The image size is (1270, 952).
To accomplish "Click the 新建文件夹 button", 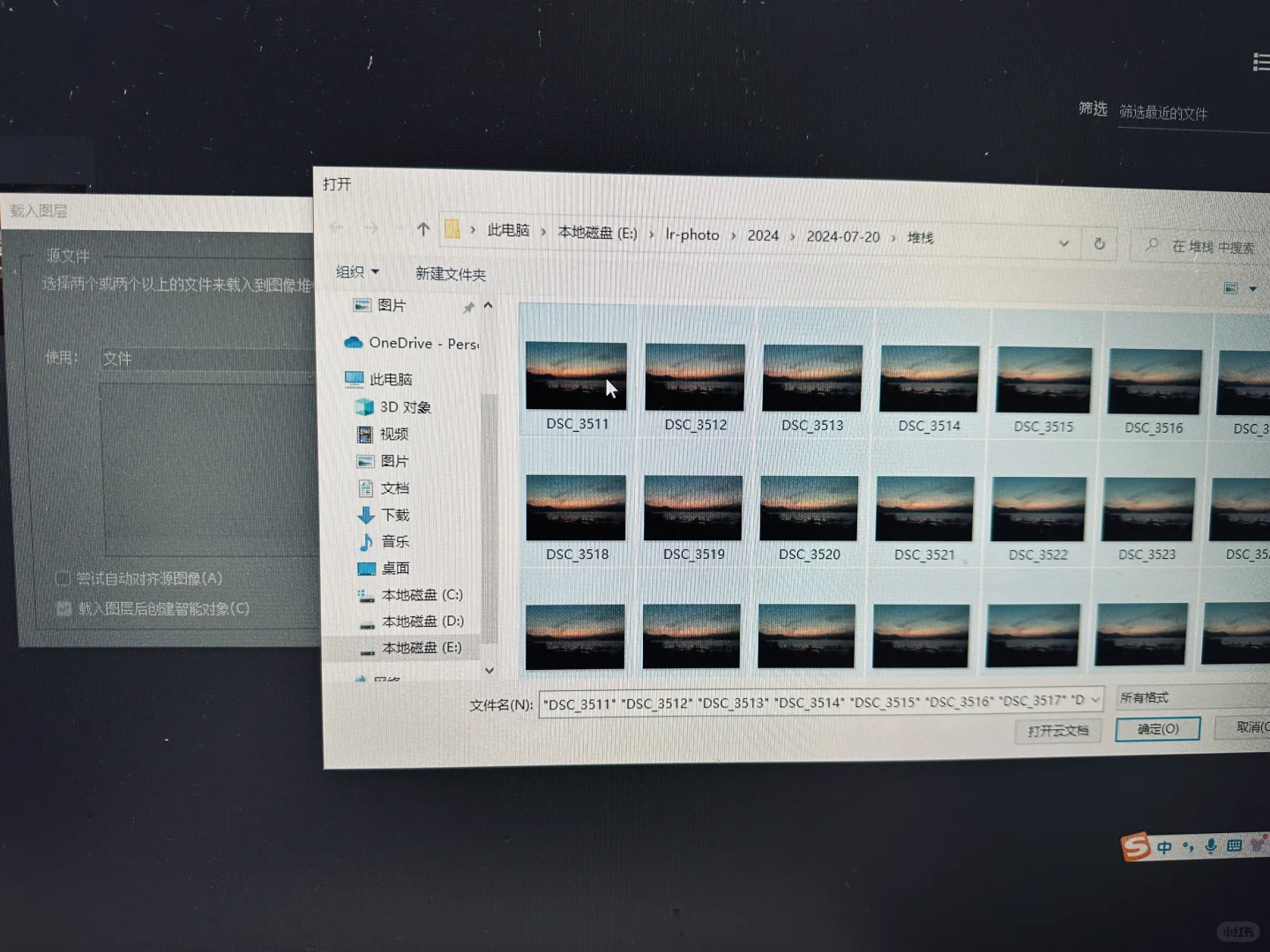I will tap(451, 274).
